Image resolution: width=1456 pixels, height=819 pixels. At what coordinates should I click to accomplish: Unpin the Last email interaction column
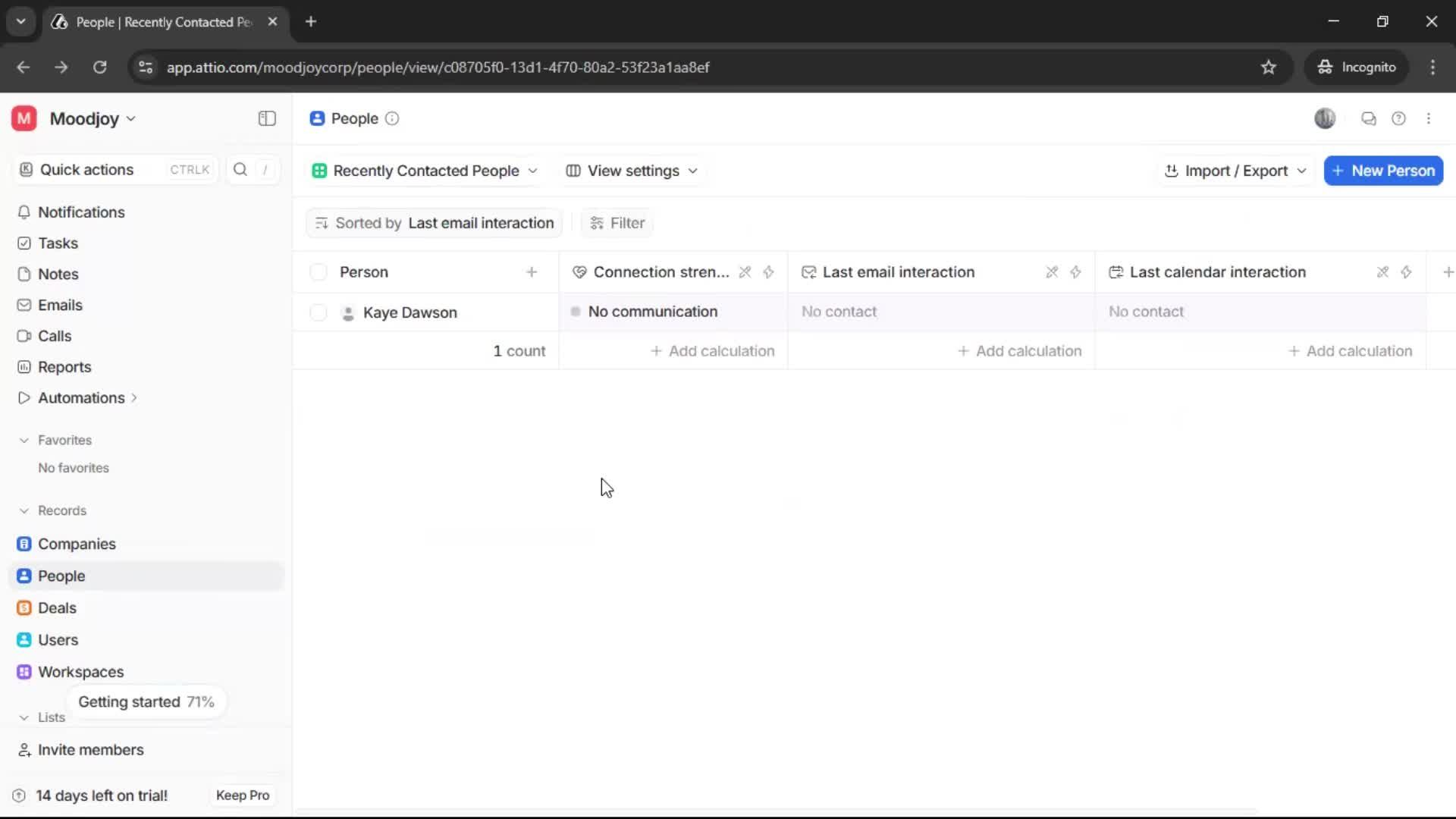click(1051, 272)
